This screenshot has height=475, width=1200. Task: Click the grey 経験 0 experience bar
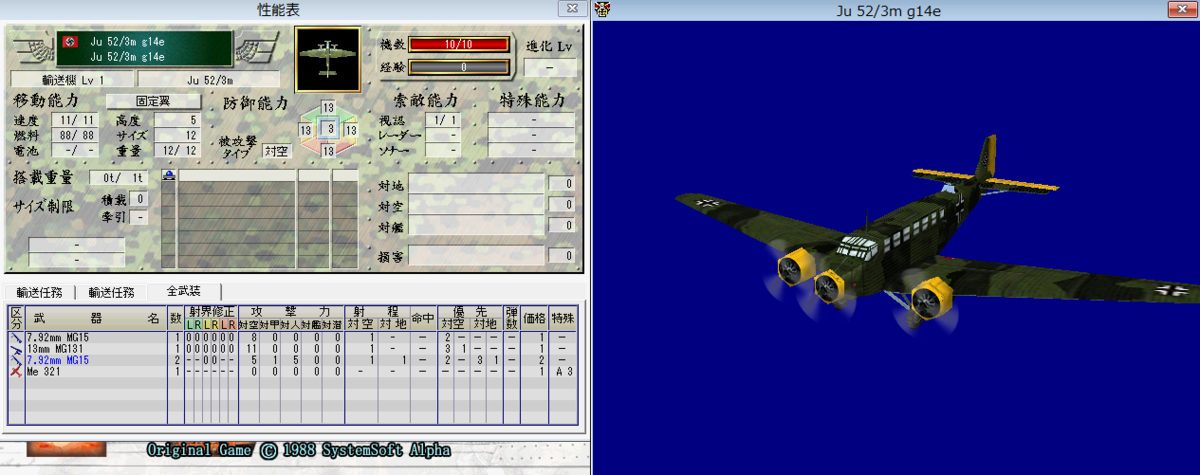point(459,67)
